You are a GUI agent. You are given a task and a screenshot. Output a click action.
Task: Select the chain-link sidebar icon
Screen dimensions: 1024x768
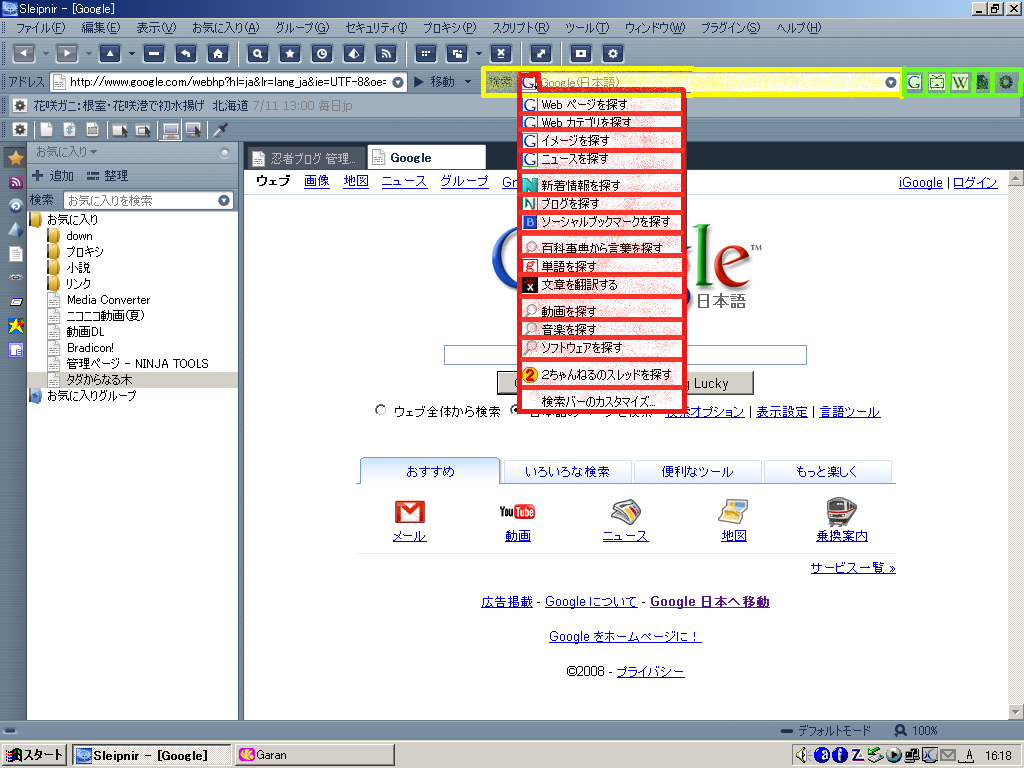(x=16, y=278)
